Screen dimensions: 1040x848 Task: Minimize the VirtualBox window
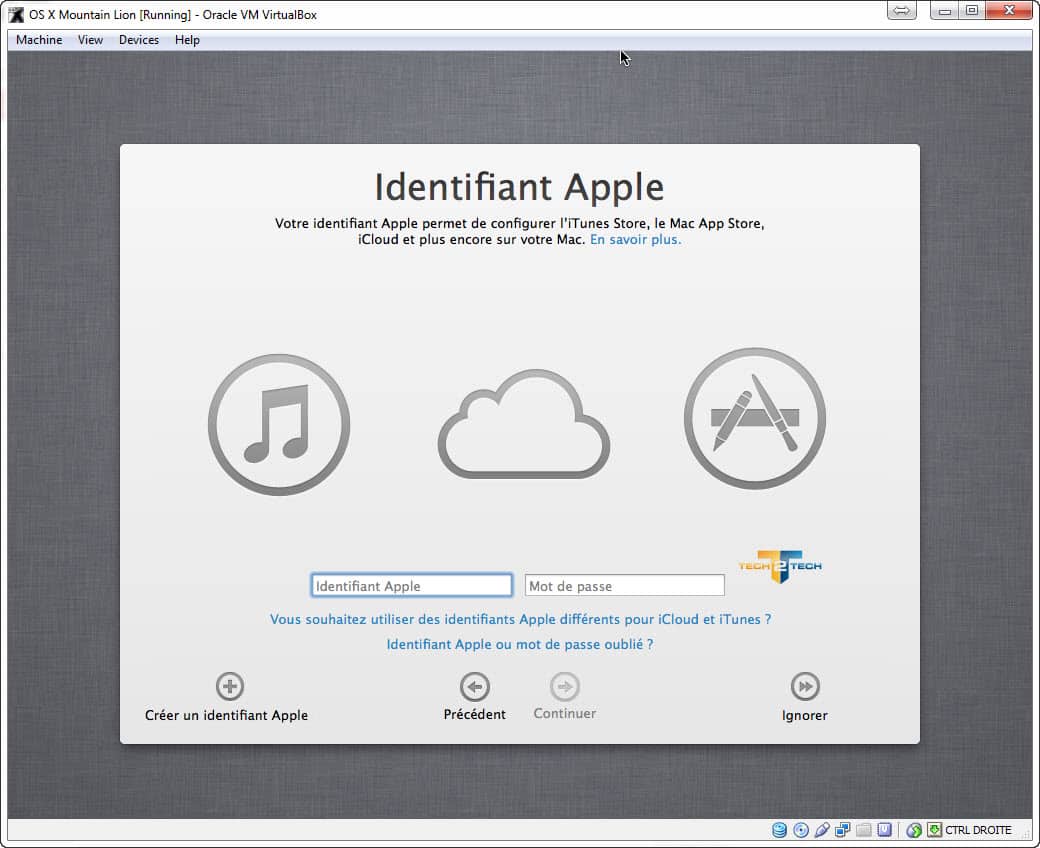point(944,11)
